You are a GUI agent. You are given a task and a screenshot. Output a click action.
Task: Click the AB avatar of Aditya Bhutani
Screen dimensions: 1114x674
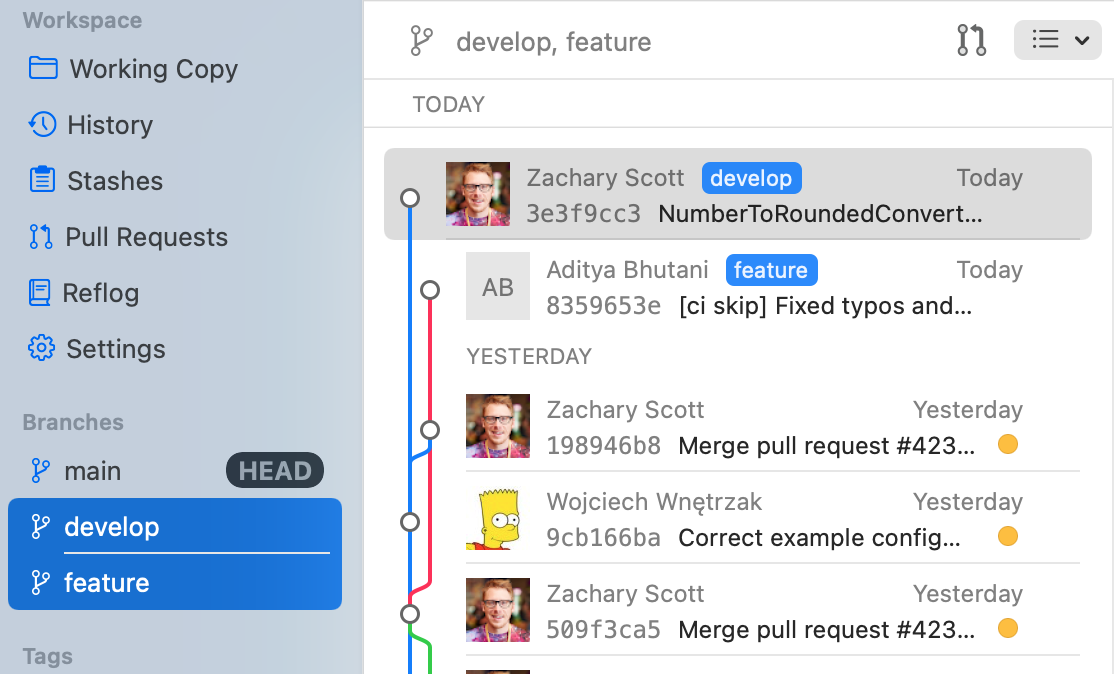(497, 287)
